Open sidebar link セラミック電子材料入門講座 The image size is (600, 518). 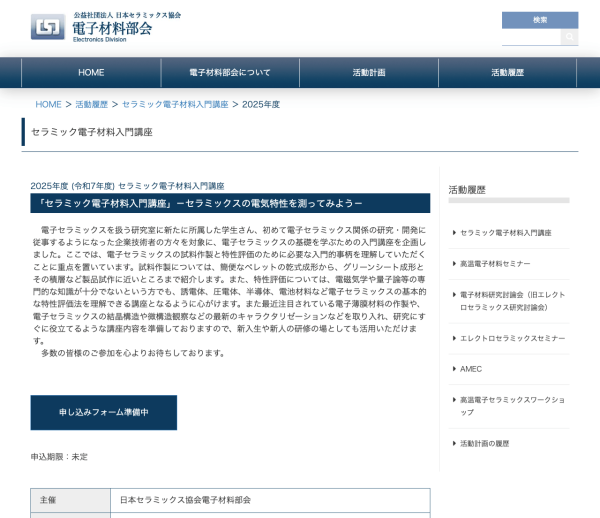click(505, 233)
